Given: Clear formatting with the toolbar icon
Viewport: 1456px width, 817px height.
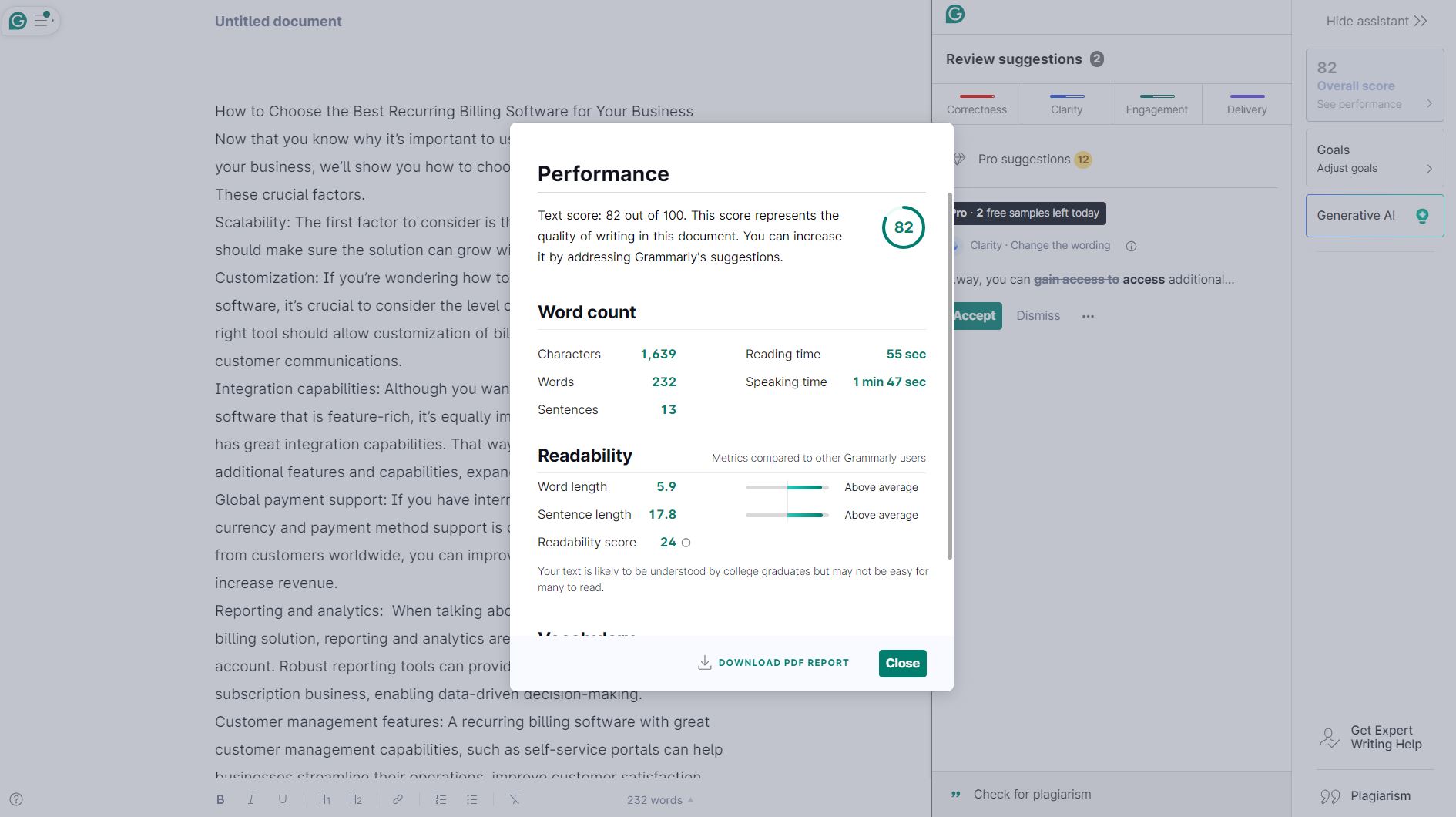Looking at the screenshot, I should pos(515,799).
